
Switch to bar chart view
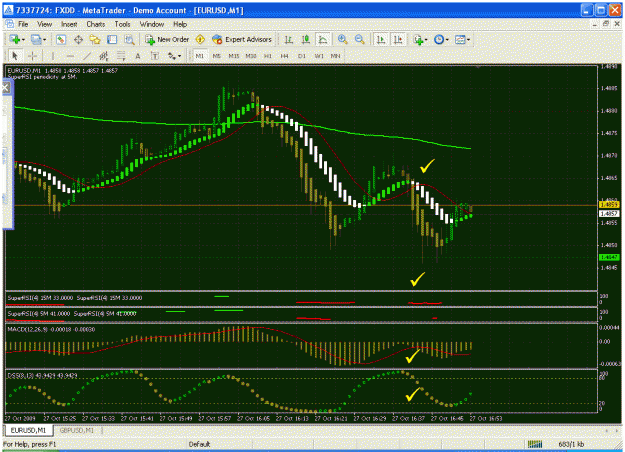pyautogui.click(x=289, y=39)
